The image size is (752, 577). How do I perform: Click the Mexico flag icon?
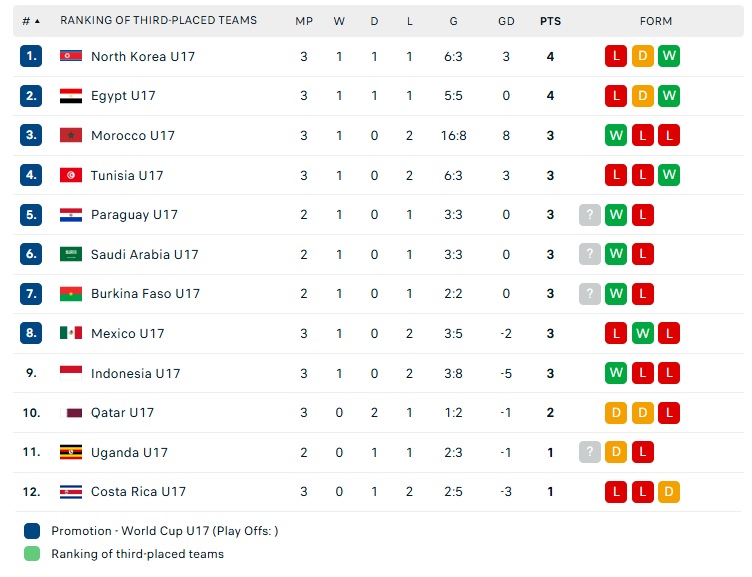click(x=70, y=333)
